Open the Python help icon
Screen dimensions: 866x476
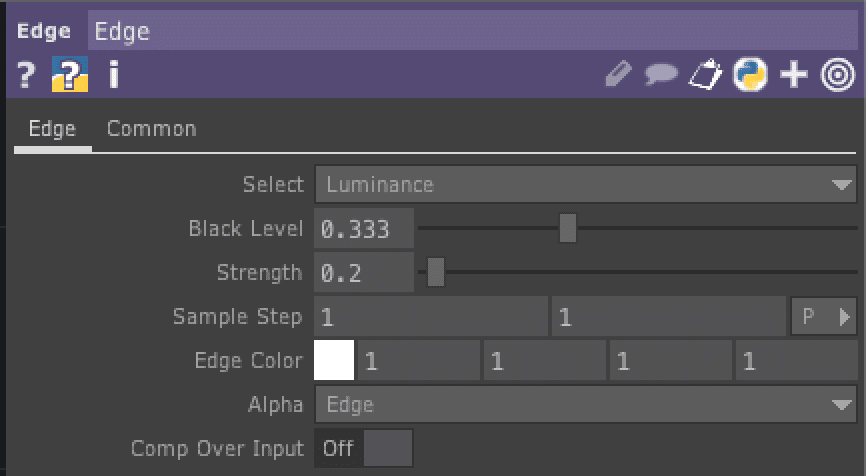tap(70, 75)
